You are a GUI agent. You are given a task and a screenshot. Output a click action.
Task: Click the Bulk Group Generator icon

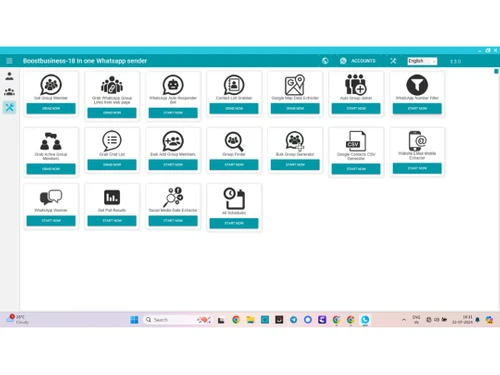pos(295,141)
